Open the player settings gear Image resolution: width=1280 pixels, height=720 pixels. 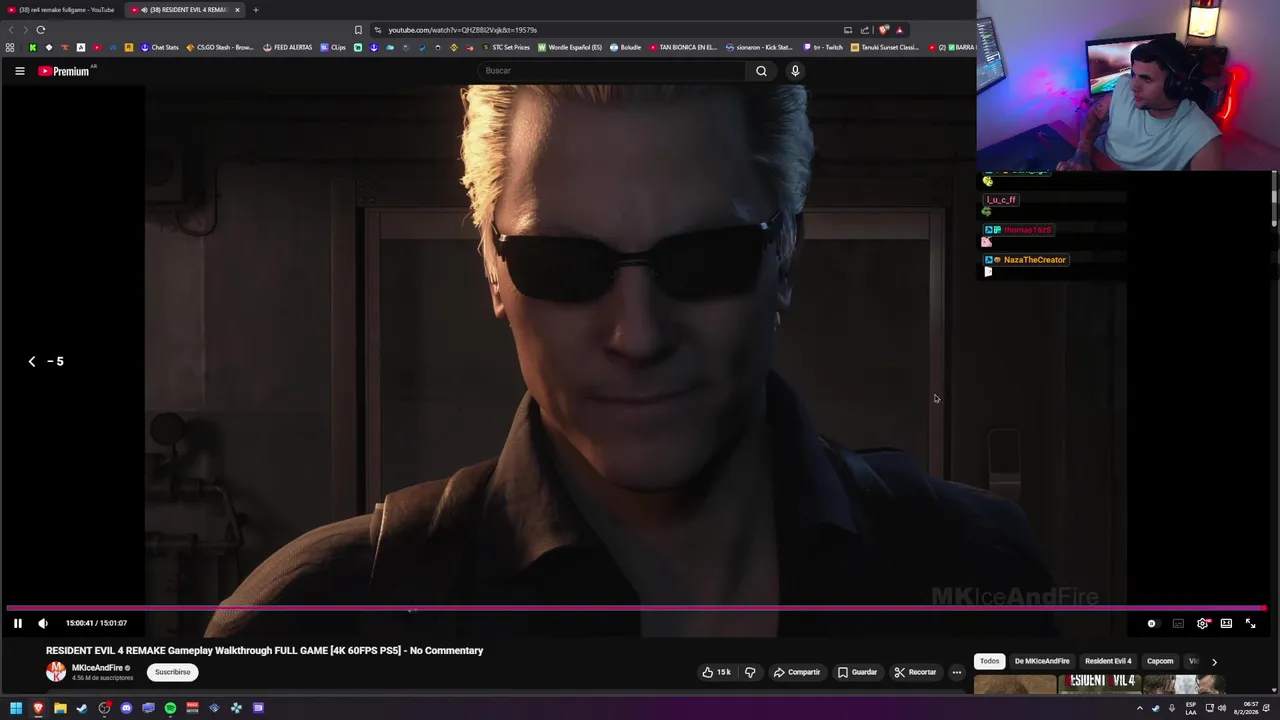tap(1202, 623)
